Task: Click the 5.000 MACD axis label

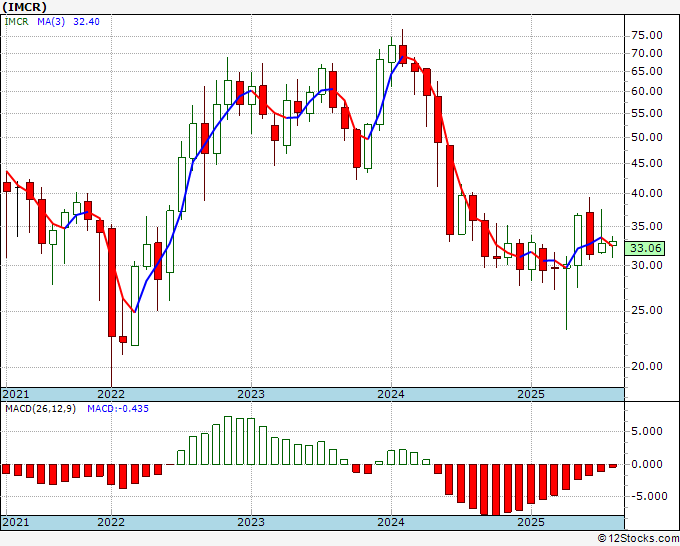Action: pos(647,432)
